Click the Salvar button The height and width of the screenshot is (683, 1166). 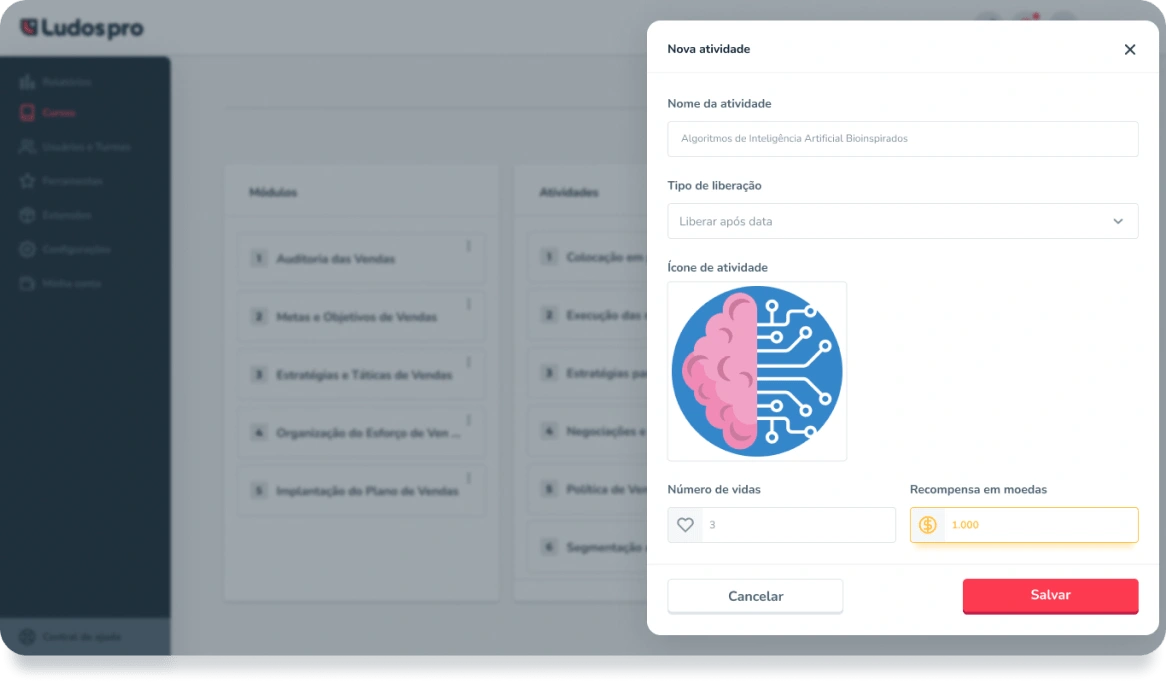point(1050,595)
